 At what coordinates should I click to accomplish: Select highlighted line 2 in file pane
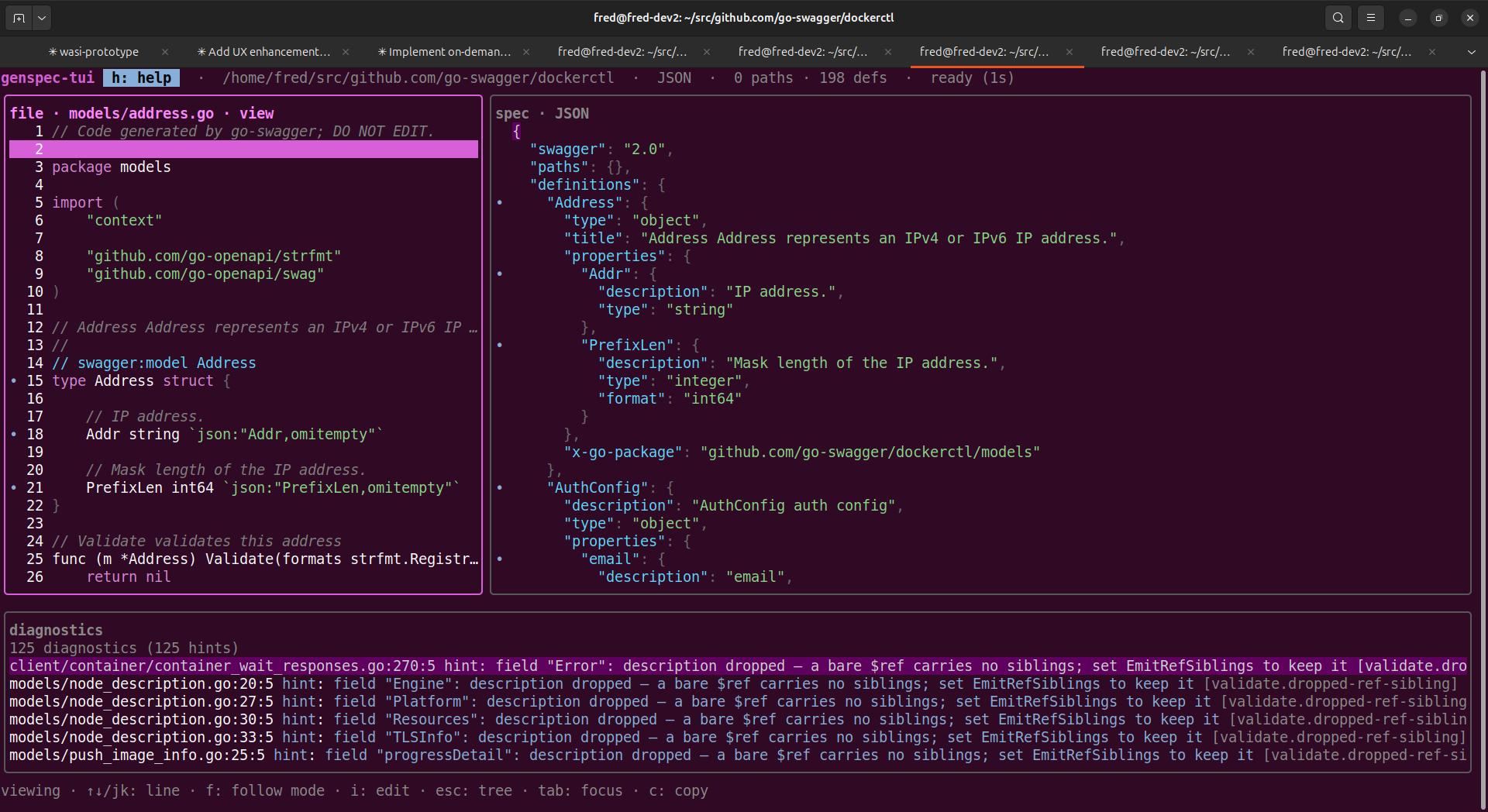pos(243,149)
